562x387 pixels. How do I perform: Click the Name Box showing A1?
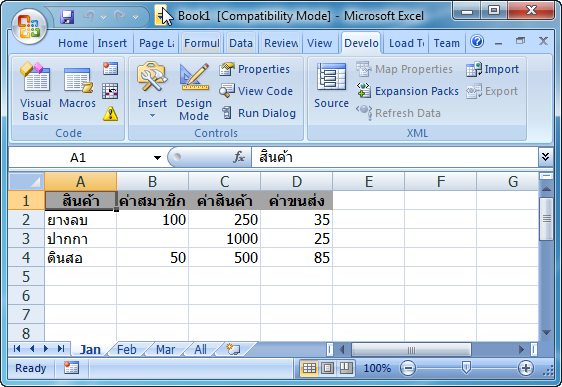(x=78, y=157)
